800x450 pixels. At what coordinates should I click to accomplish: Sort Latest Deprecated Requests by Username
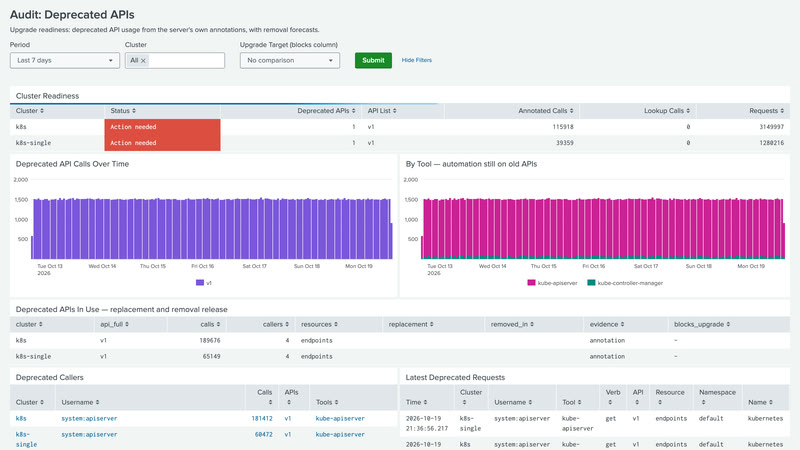point(513,403)
